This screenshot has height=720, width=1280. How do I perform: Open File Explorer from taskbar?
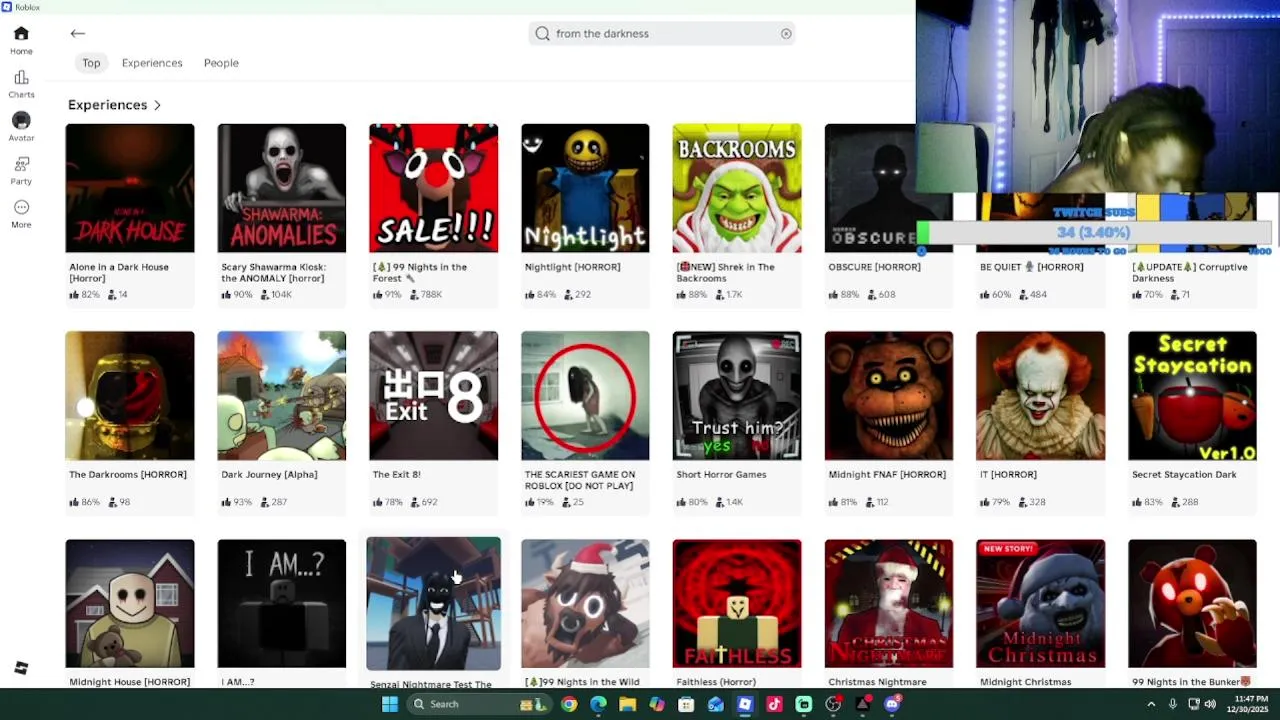click(x=627, y=704)
